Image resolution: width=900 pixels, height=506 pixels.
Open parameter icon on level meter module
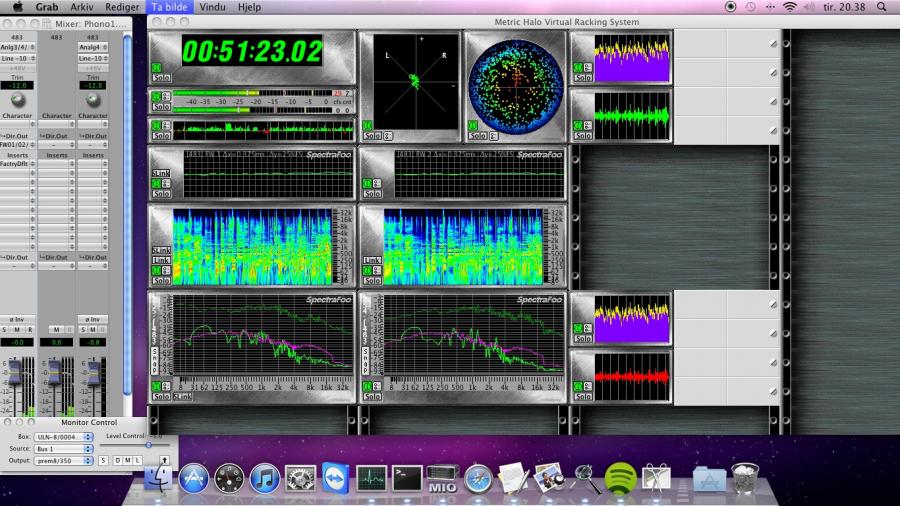tap(166, 96)
